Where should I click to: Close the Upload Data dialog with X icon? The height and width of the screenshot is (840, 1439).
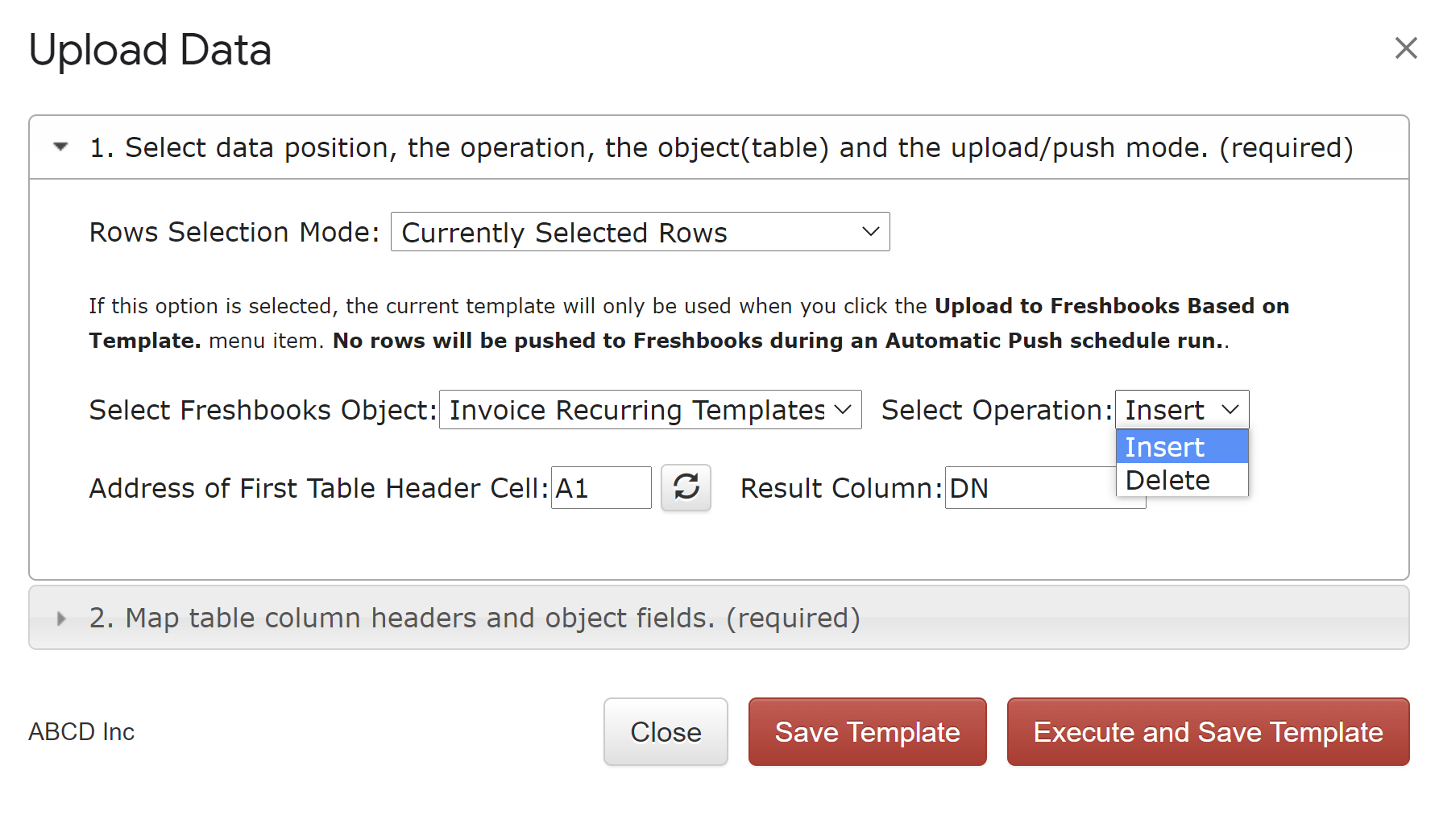(1406, 48)
